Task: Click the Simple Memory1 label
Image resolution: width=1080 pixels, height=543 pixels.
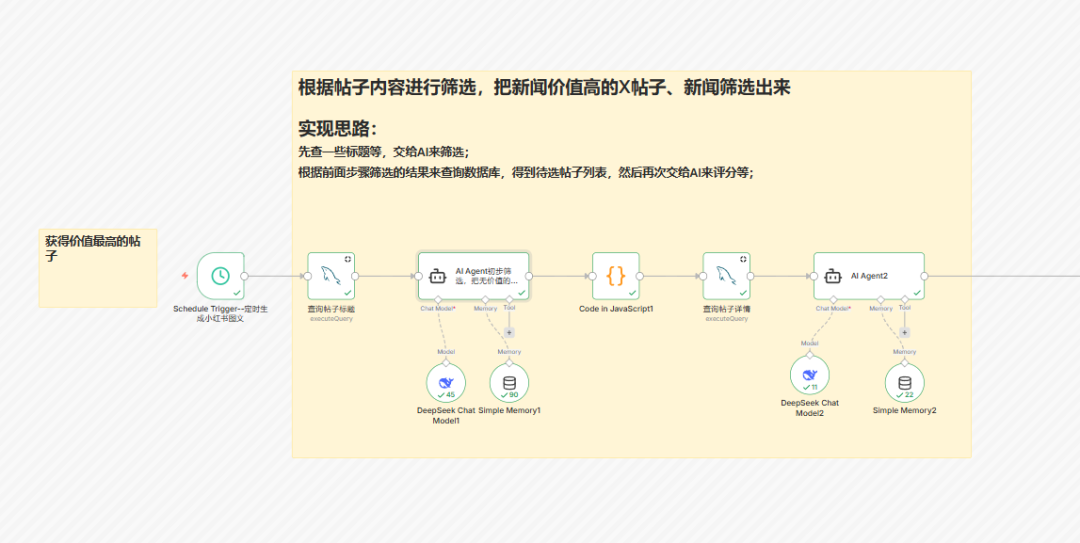Action: [x=510, y=410]
